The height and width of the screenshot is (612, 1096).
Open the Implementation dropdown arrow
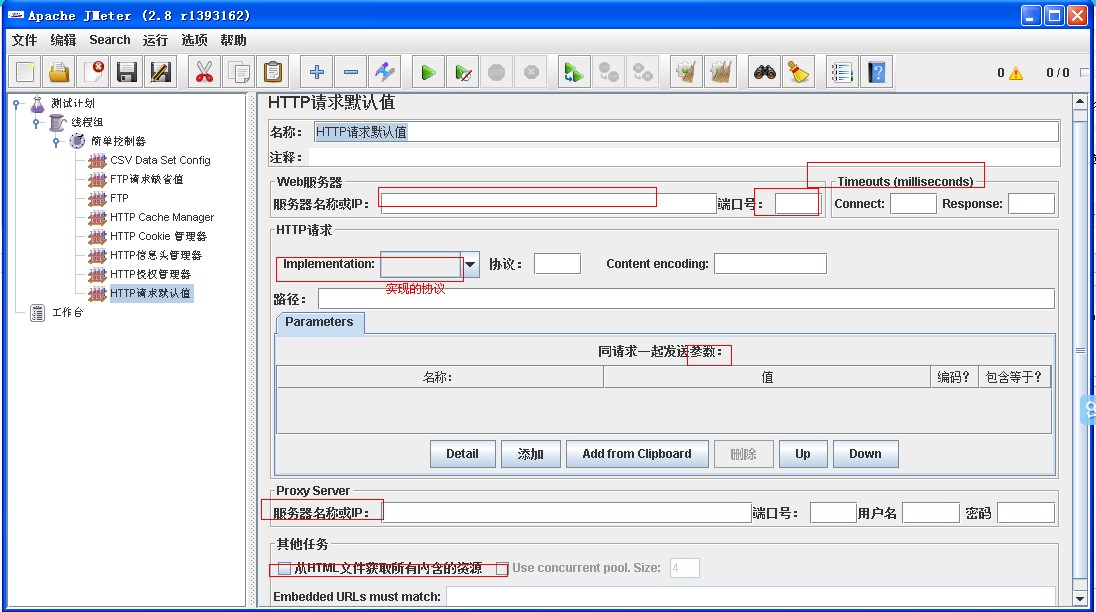tap(470, 264)
